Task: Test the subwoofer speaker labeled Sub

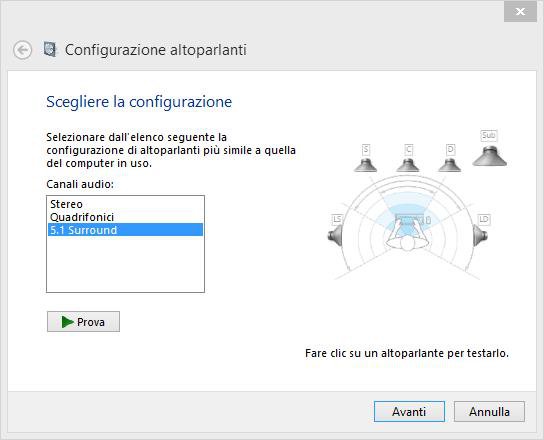Action: pyautogui.click(x=490, y=156)
